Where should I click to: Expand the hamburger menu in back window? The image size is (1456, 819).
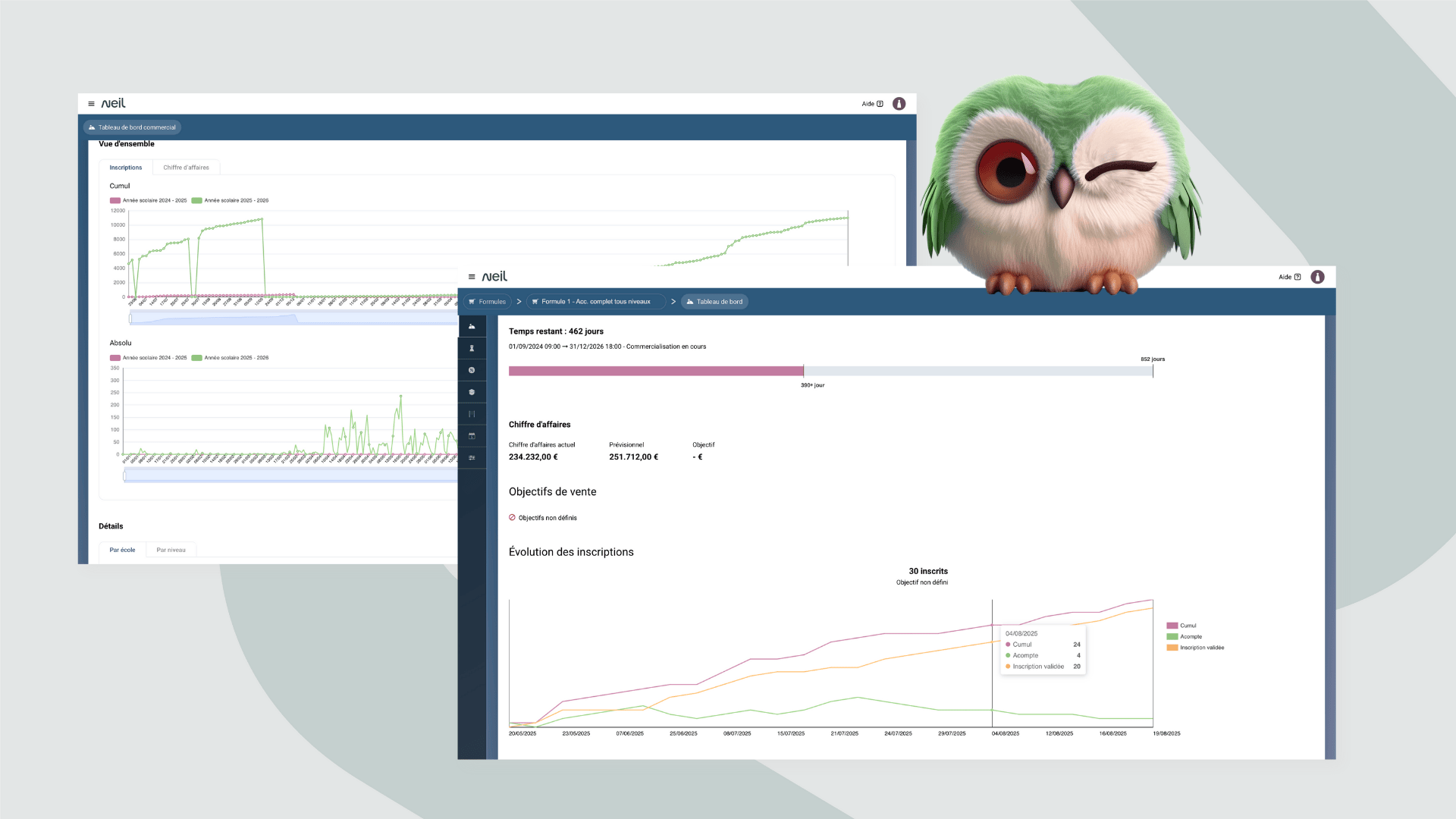pyautogui.click(x=91, y=104)
